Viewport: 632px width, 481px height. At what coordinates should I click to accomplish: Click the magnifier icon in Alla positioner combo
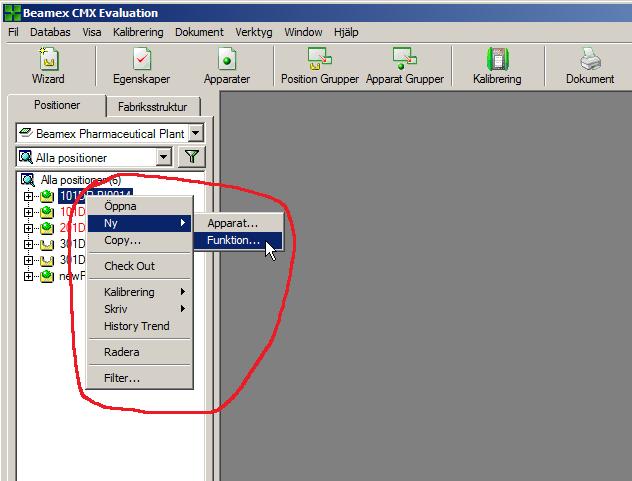(26, 157)
